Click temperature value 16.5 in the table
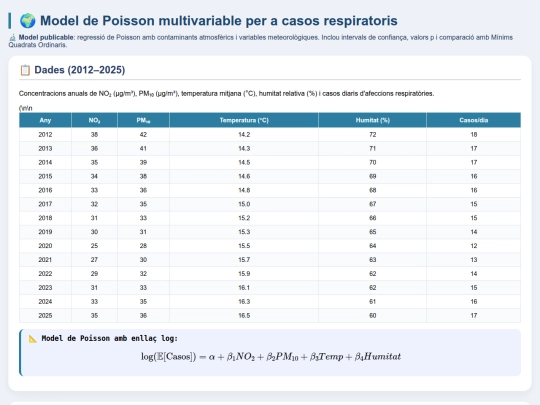The image size is (540, 405). coord(244,315)
